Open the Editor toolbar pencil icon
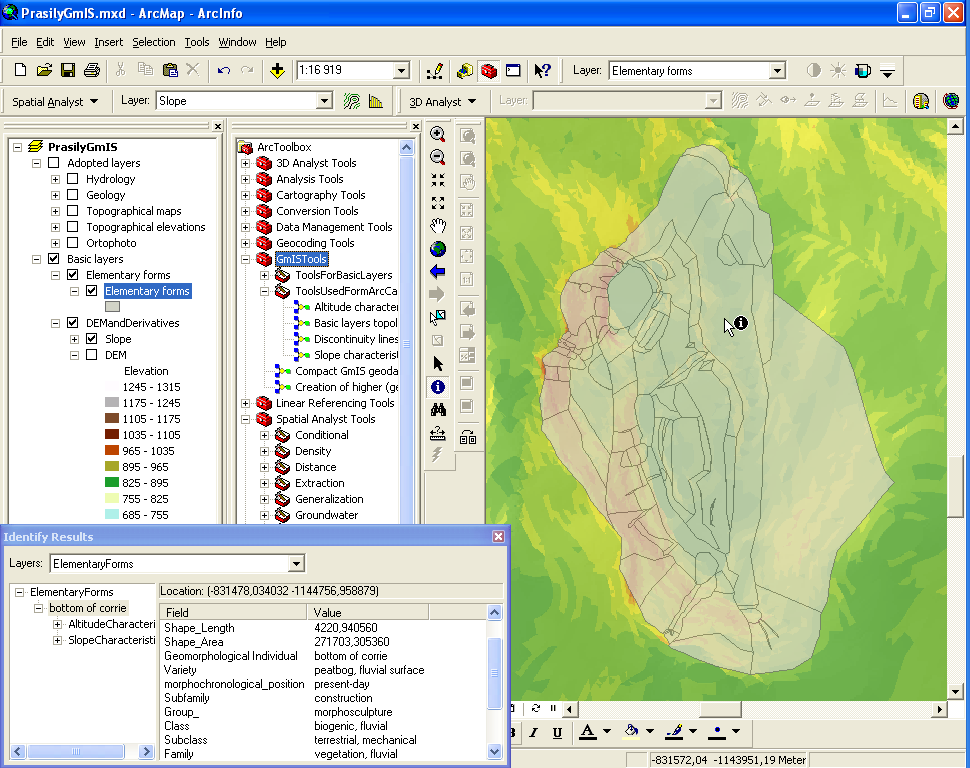Image resolution: width=970 pixels, height=768 pixels. coord(435,71)
